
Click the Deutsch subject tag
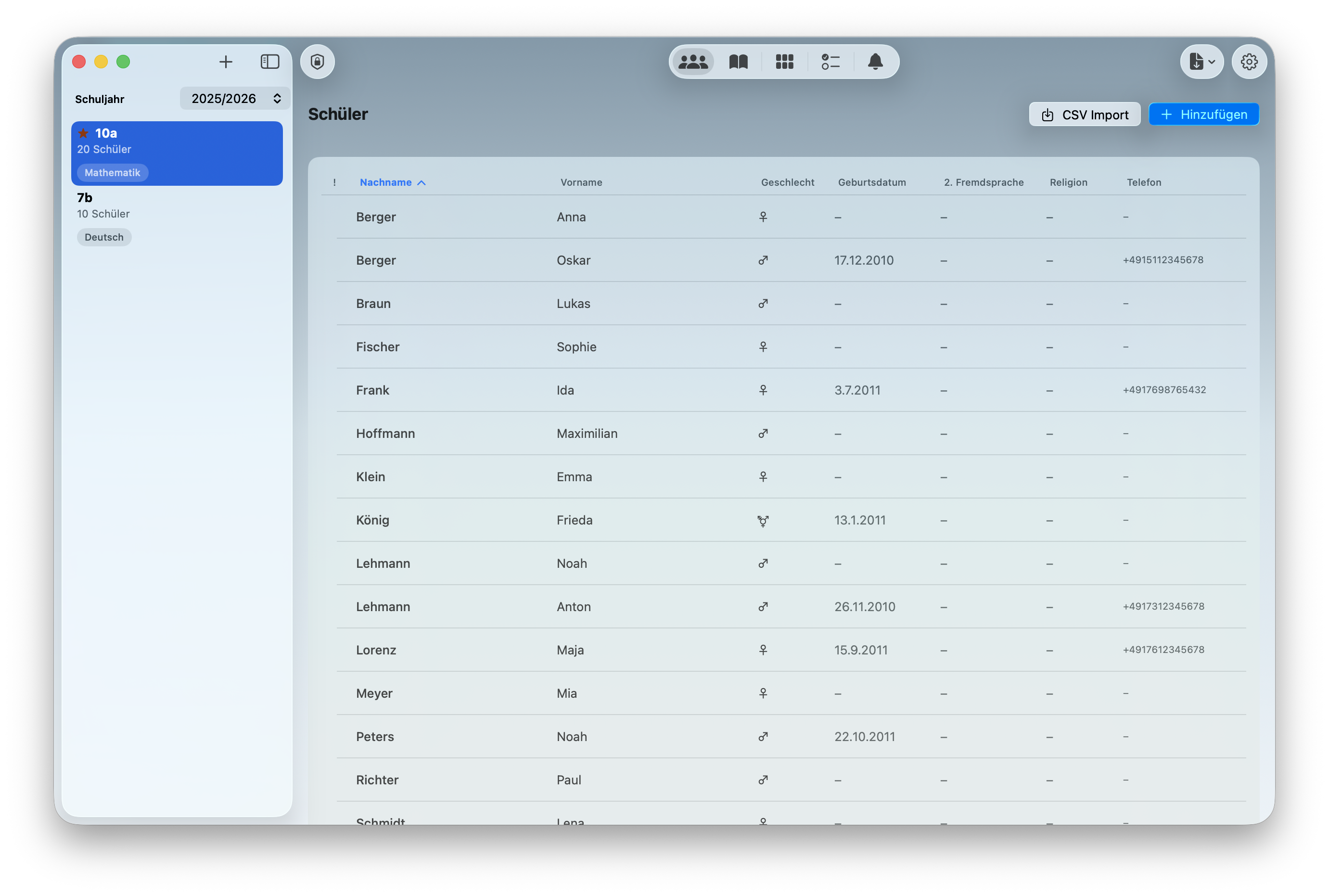[104, 237]
